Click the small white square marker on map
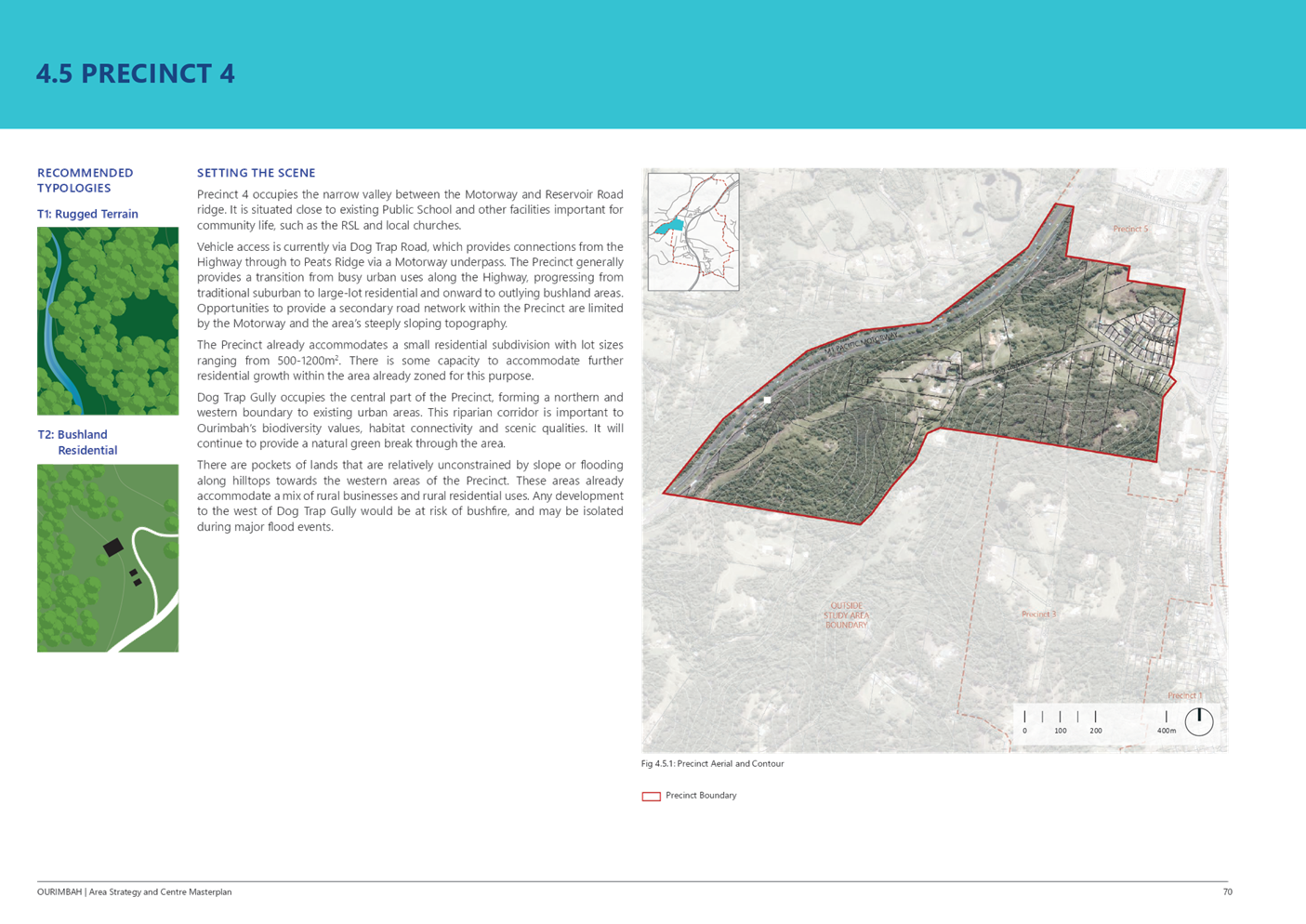This screenshot has height=924, width=1306. point(767,400)
